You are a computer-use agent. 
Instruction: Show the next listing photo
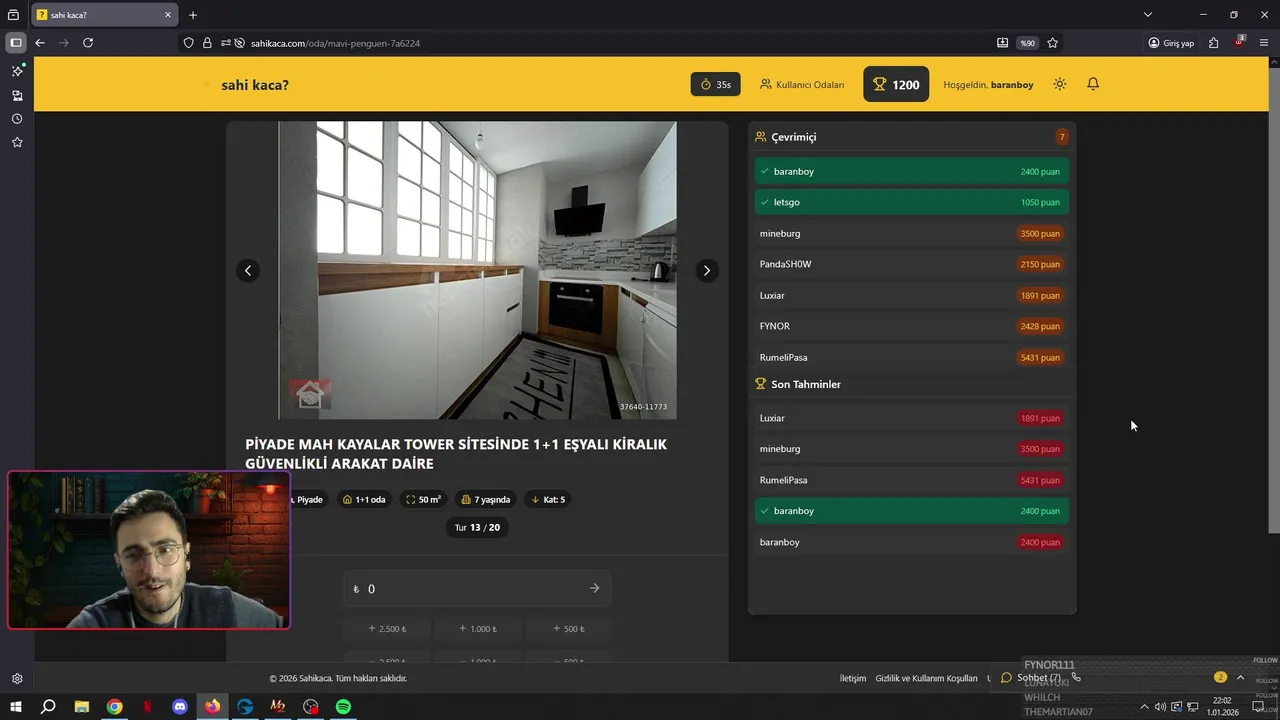pos(707,270)
